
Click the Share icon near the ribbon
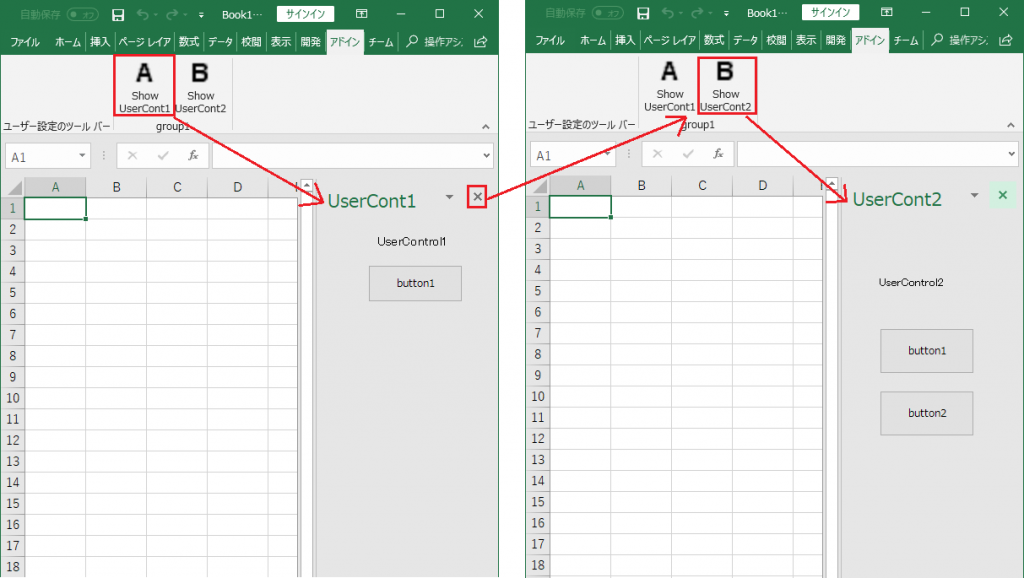pyautogui.click(x=481, y=41)
